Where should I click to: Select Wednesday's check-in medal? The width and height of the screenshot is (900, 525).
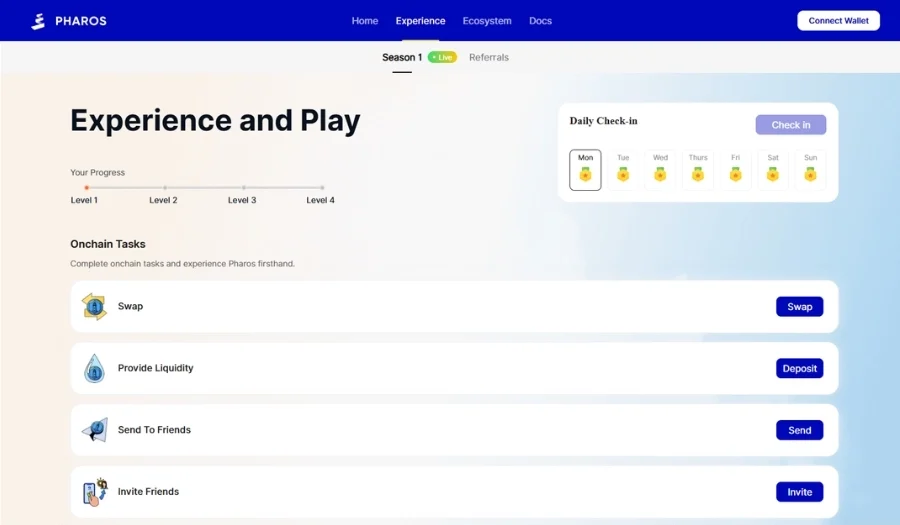click(x=660, y=174)
